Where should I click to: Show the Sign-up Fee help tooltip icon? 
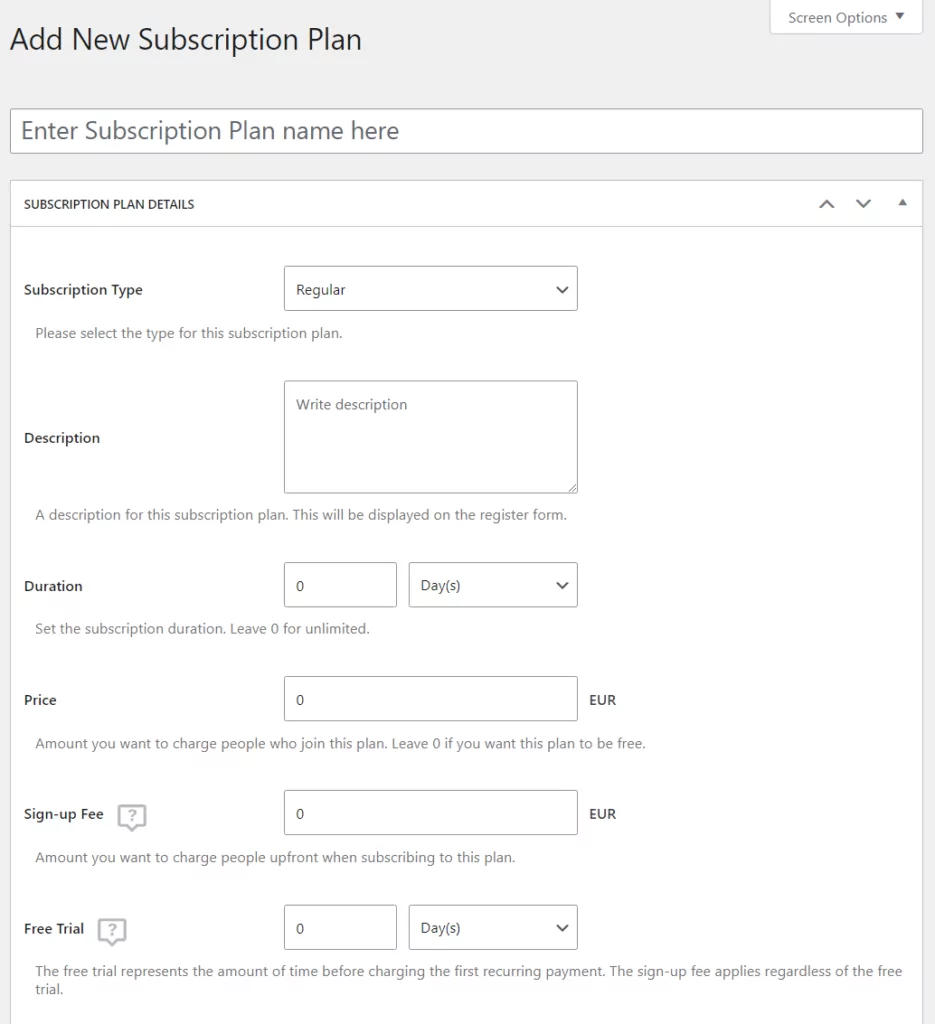pyautogui.click(x=132, y=816)
